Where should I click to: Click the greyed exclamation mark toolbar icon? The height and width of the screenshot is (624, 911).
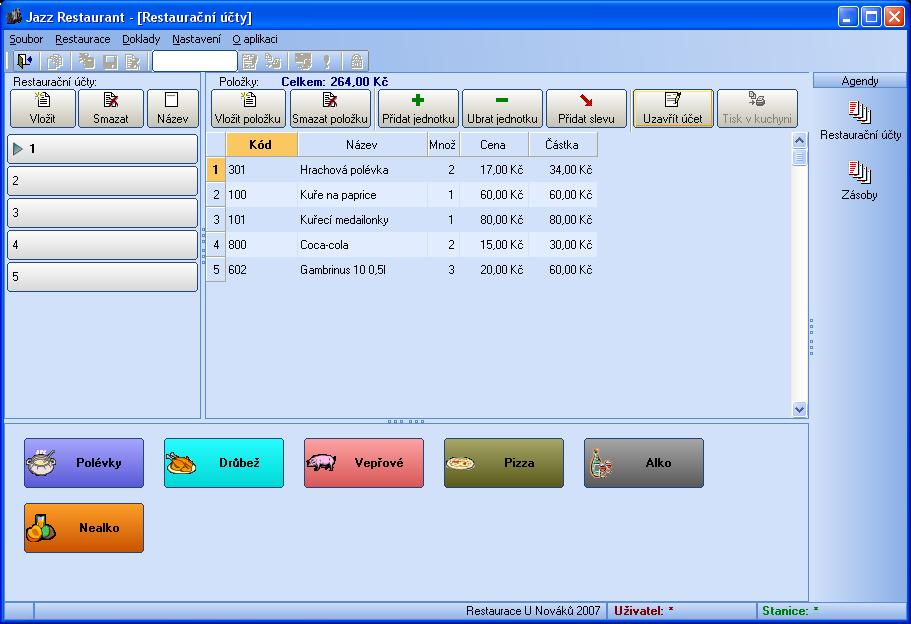point(327,61)
